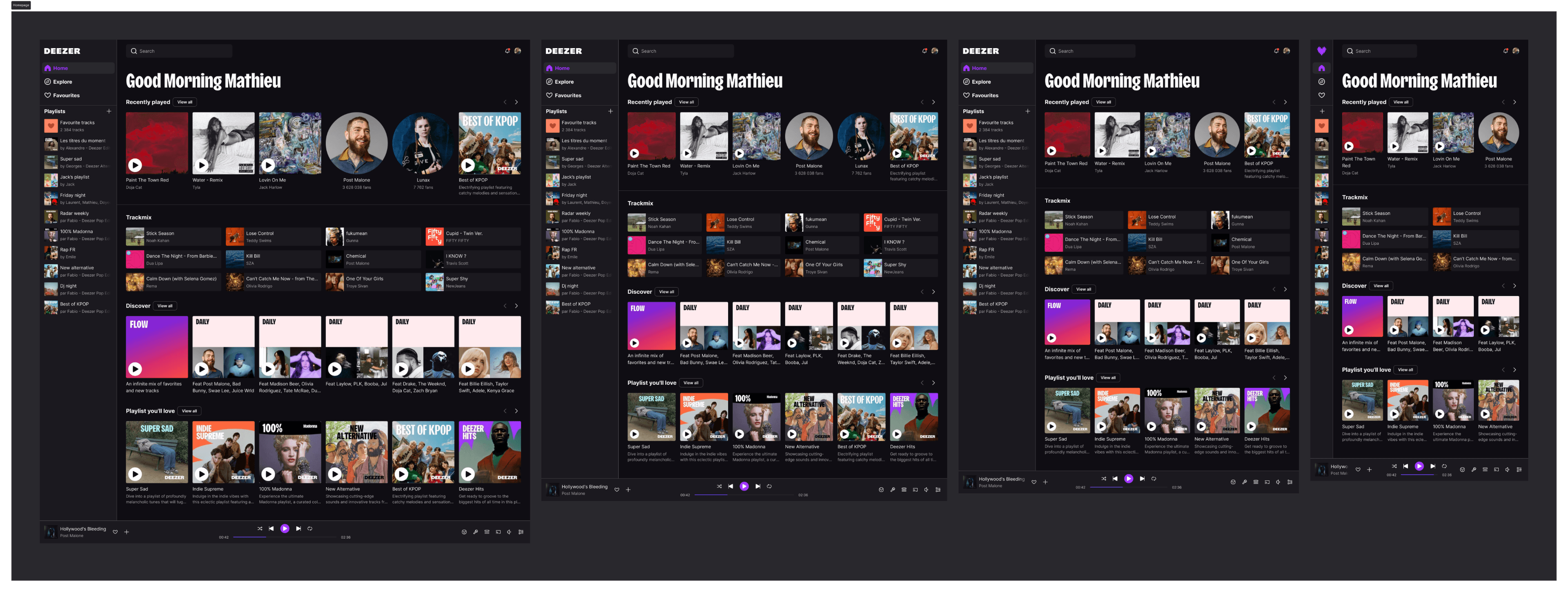Click next chevron of Discover in leftmost frame
Viewport: 1568px width, 592px height.
pos(516,306)
